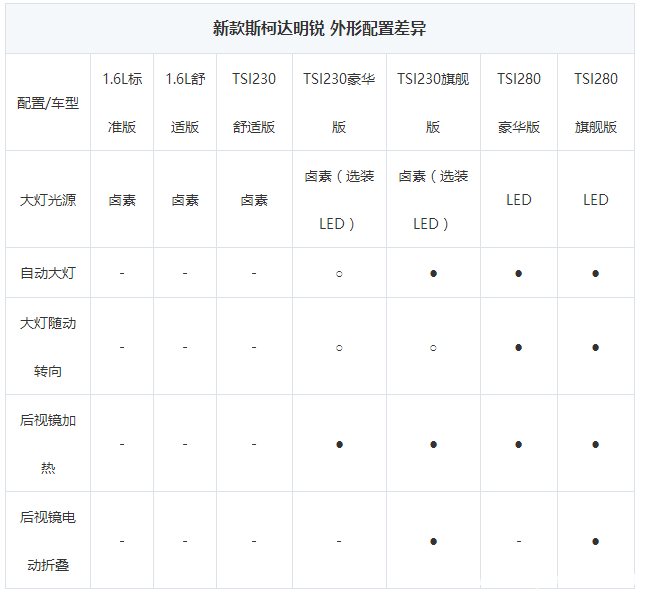Viewport: 646px width, 589px height.
Task: Click 卤素（选装LED）cell under TSI230旗舰版
Action: 433,199
